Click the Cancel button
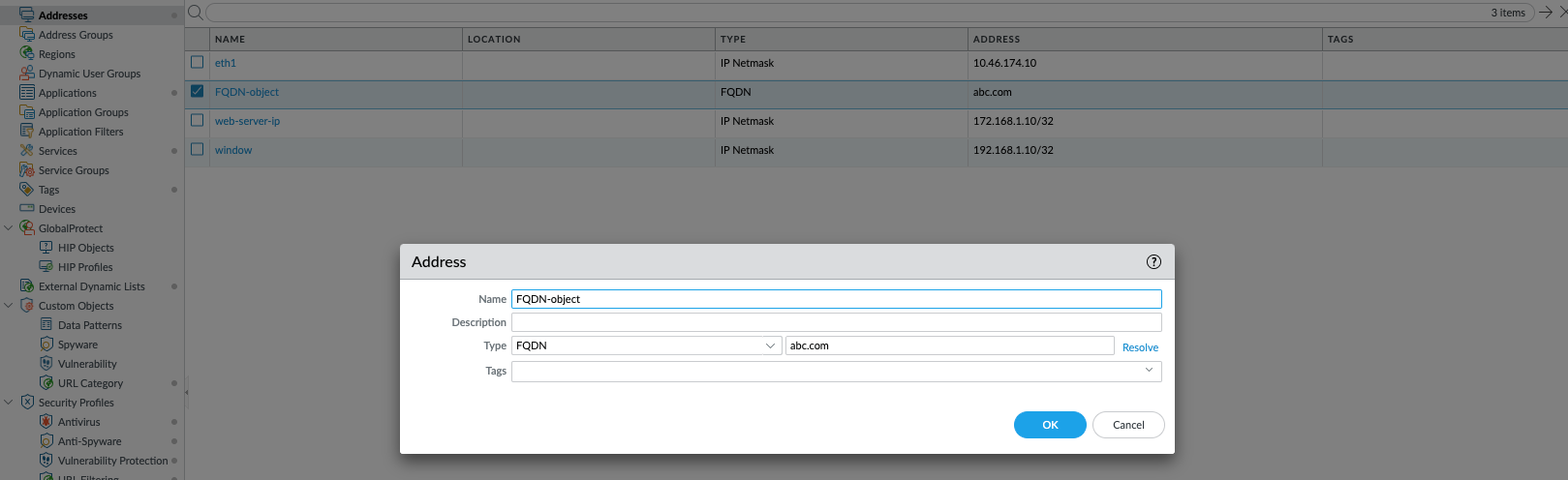1568x480 pixels. 1128,425
